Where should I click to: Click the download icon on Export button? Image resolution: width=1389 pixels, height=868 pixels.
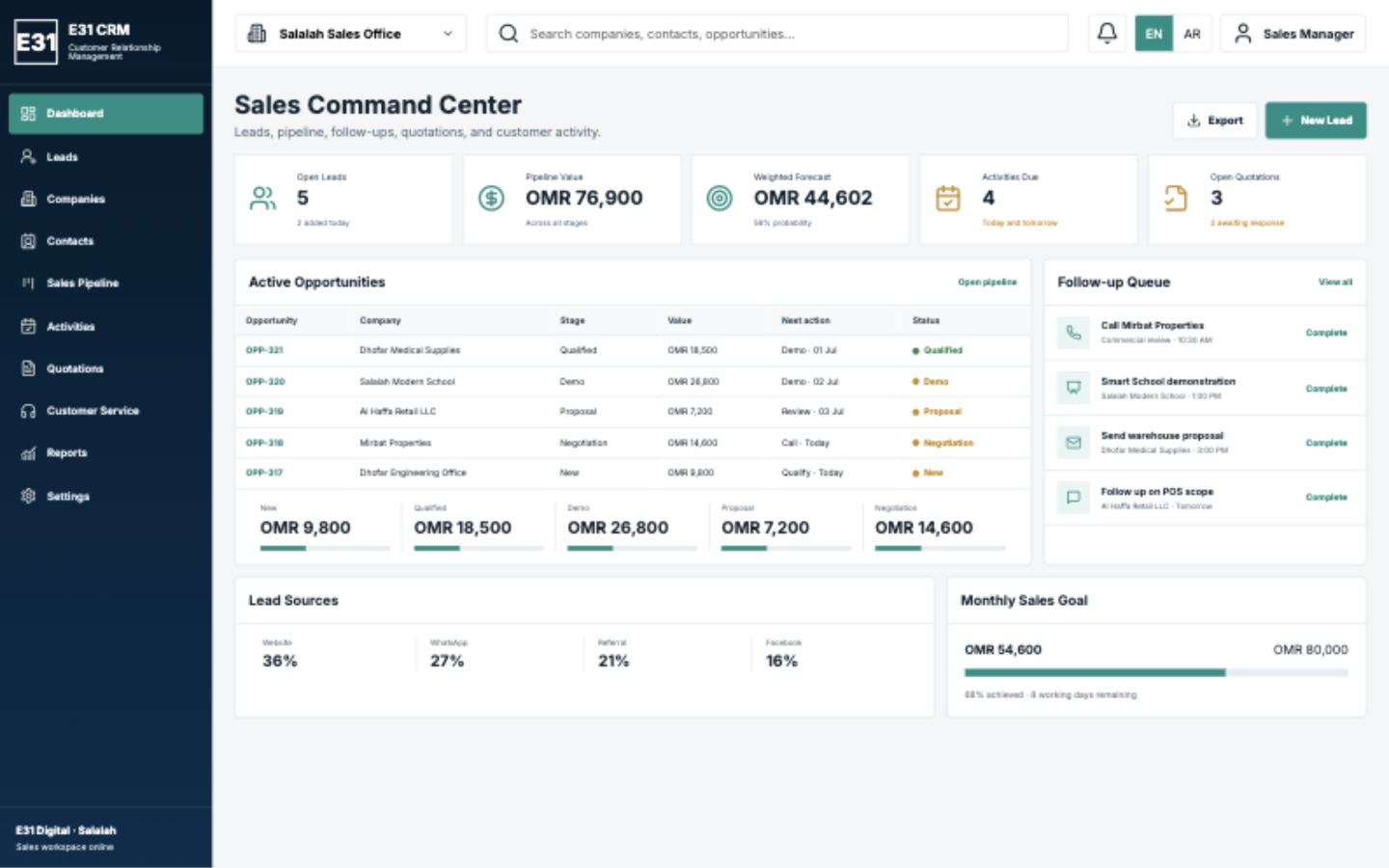(1194, 121)
